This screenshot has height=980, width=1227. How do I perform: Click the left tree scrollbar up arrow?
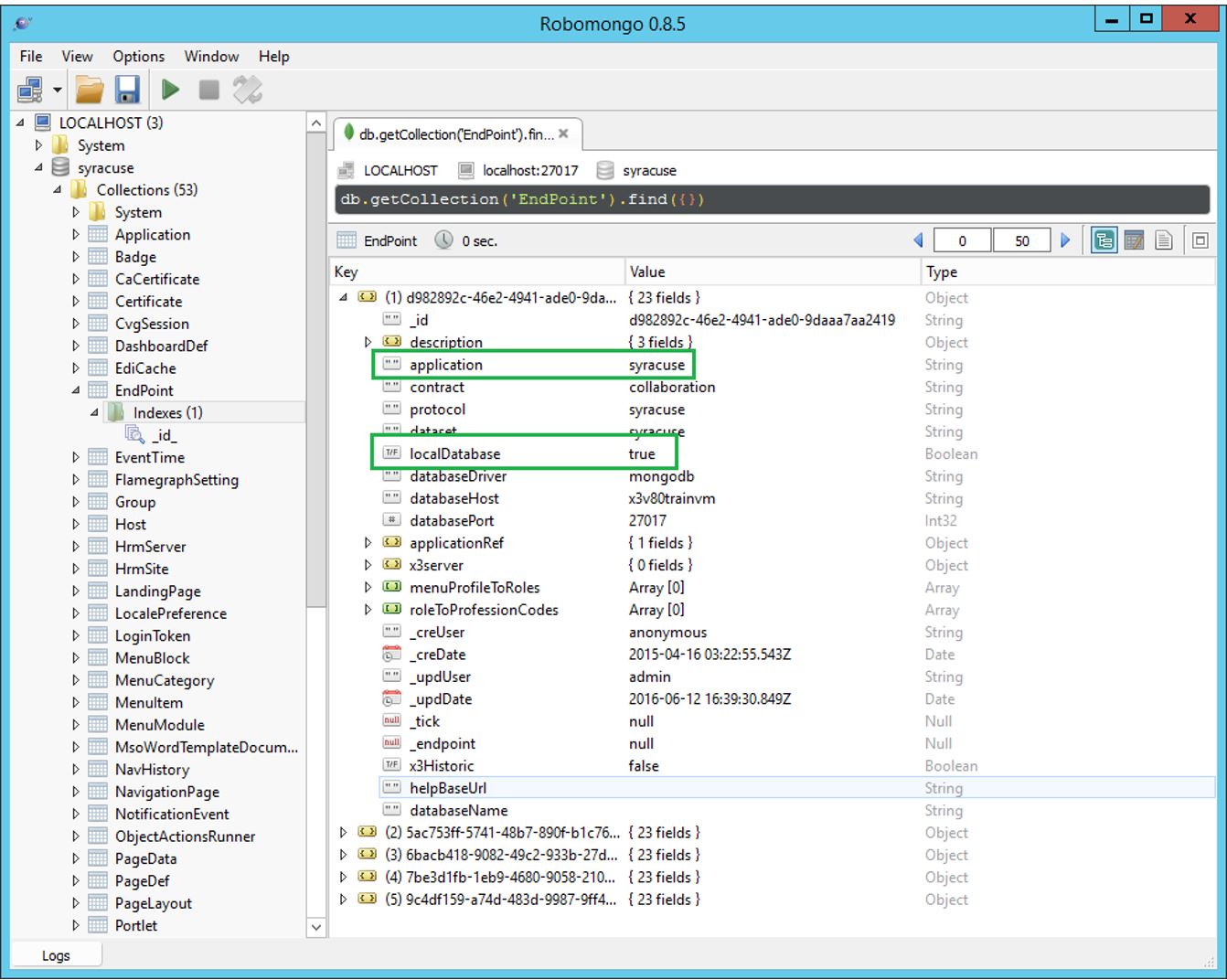316,122
